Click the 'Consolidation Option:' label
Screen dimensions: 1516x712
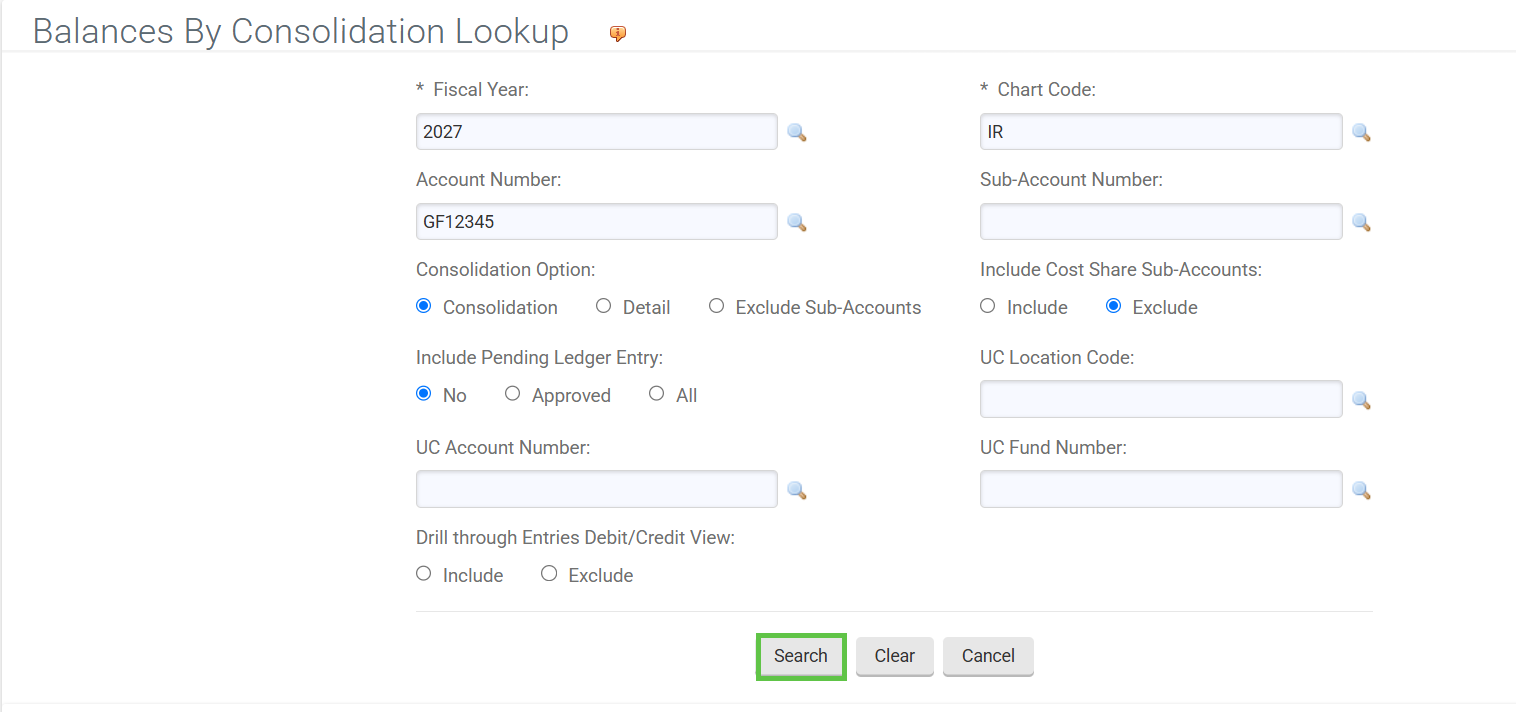pyautogui.click(x=505, y=270)
